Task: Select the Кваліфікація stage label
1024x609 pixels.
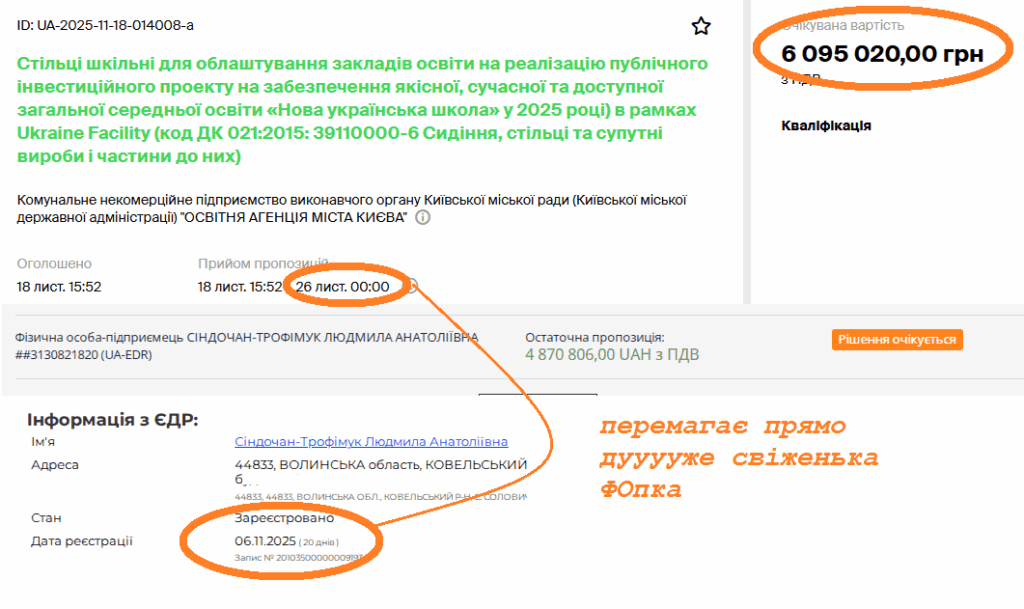Action: [x=825, y=126]
